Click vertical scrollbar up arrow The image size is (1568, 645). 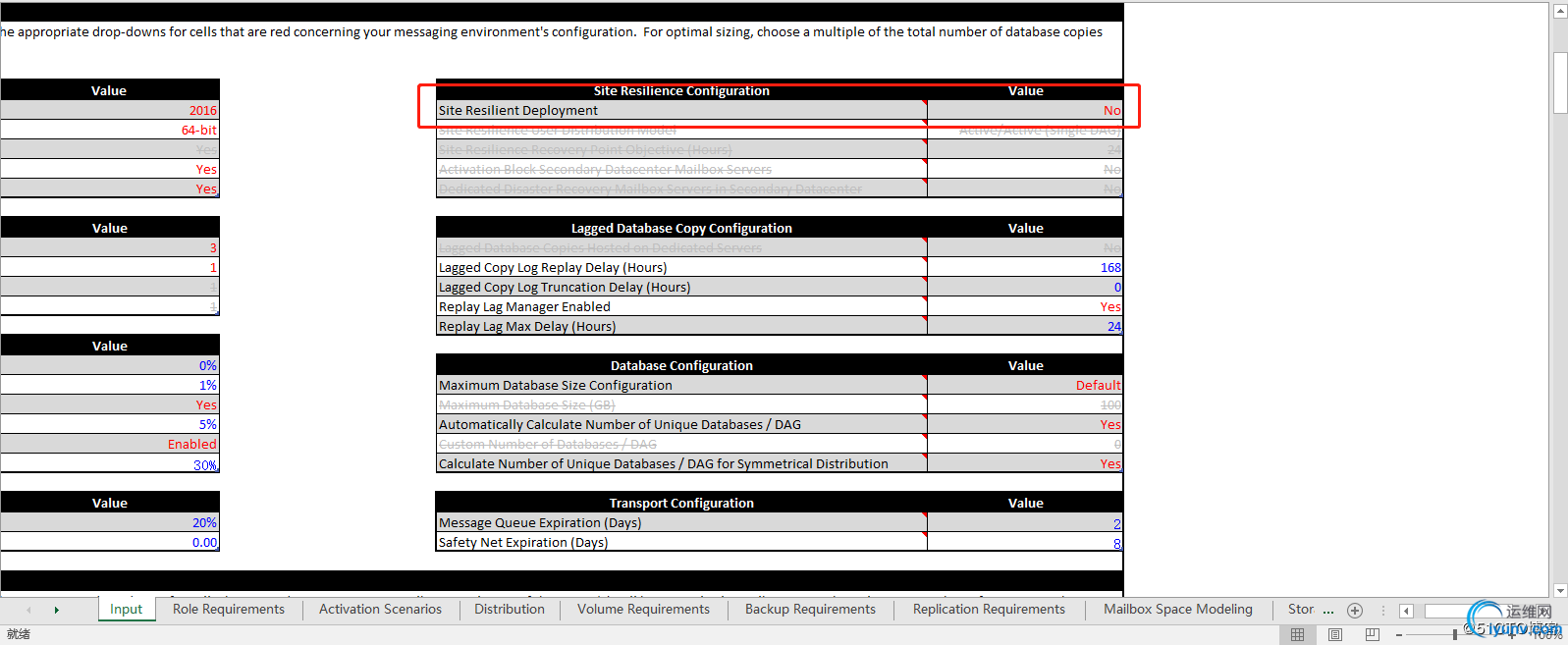(1560, 12)
